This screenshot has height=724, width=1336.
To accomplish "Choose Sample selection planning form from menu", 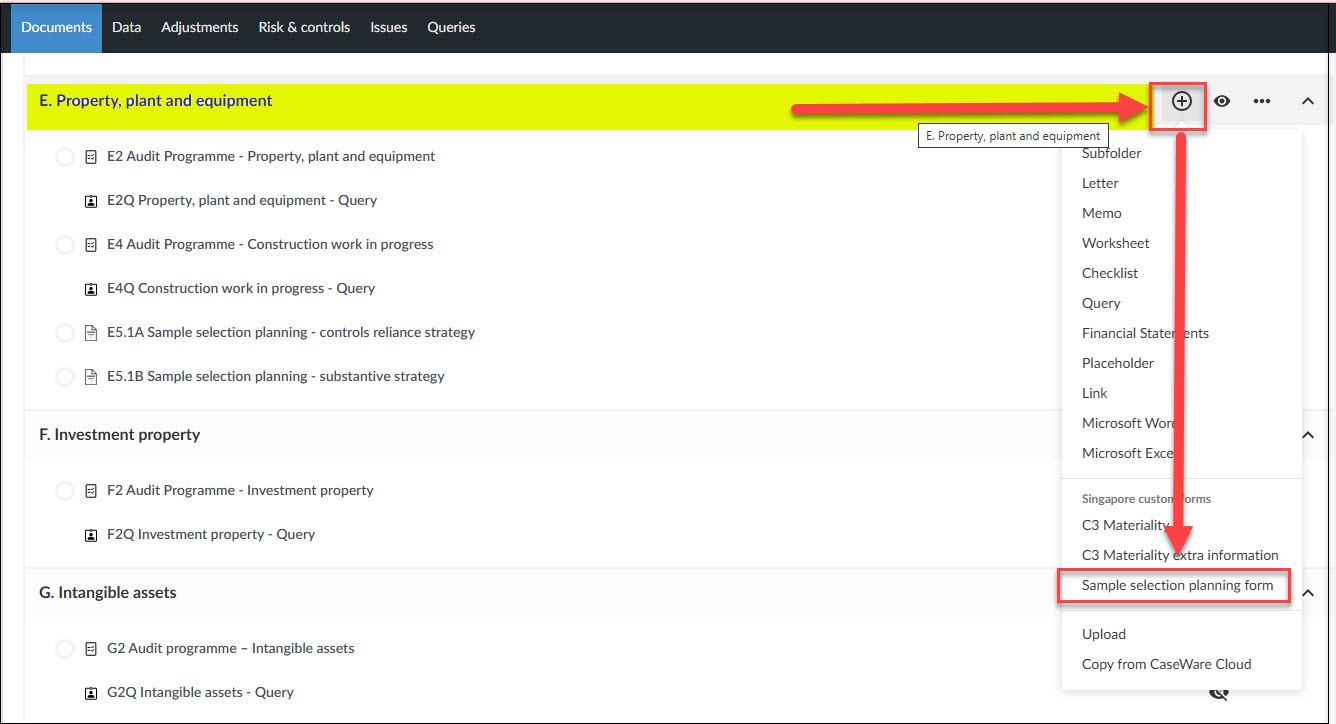I will (1177, 585).
